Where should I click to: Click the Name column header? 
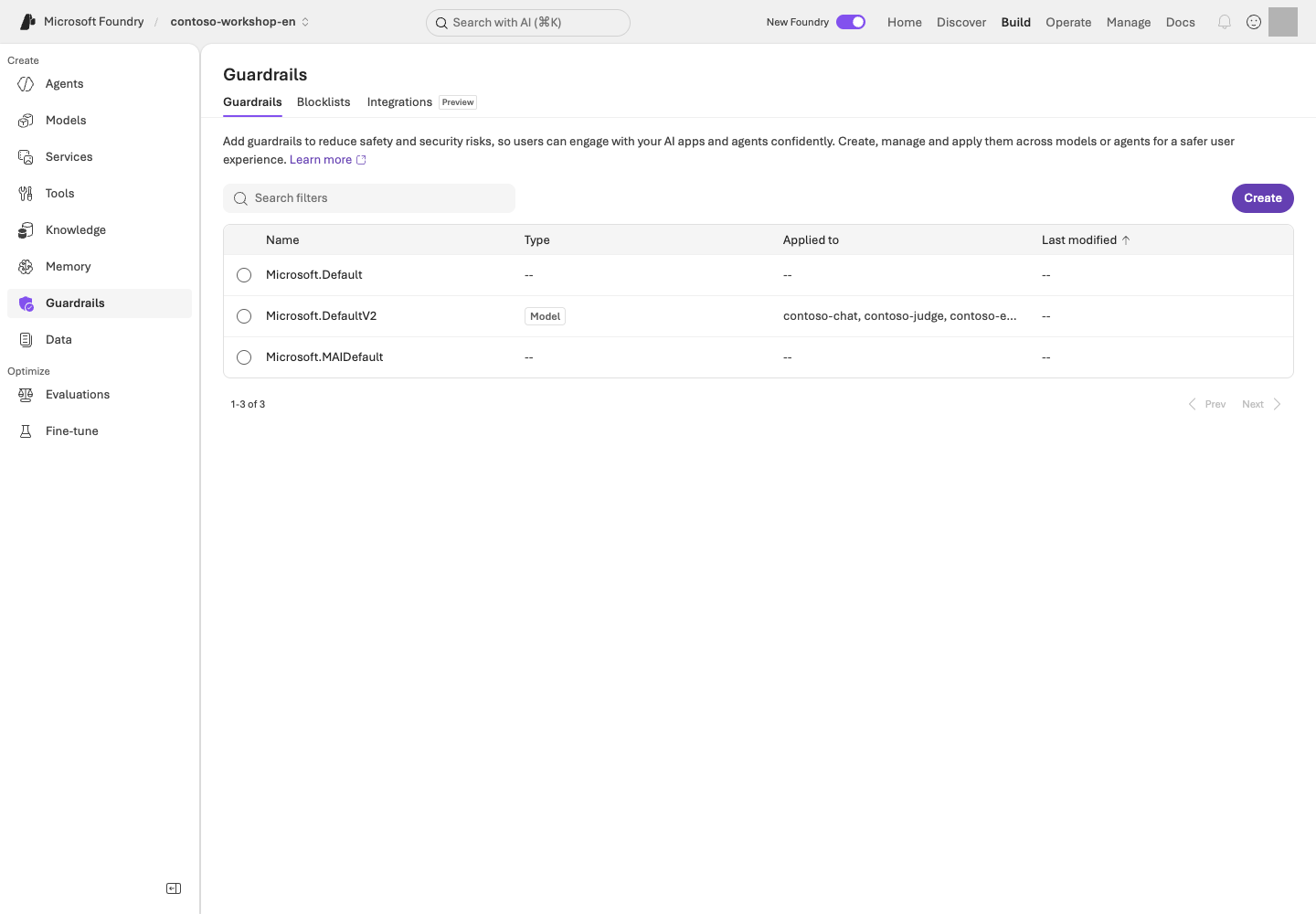[x=282, y=240]
